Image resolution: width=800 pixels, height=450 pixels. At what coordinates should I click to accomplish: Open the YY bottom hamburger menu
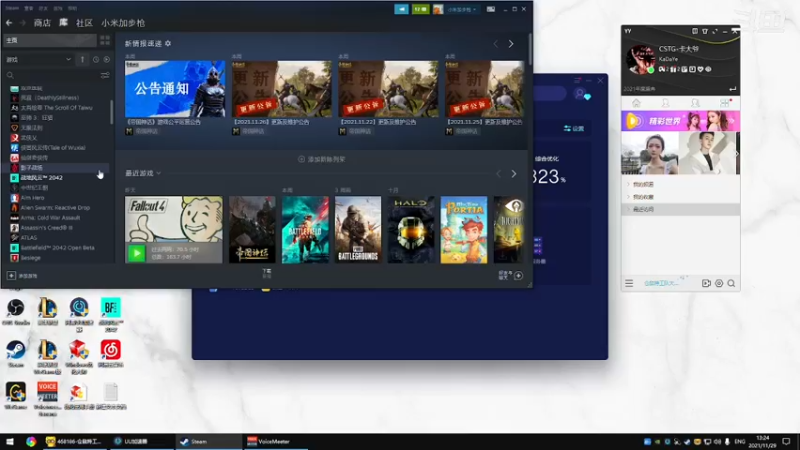[629, 283]
